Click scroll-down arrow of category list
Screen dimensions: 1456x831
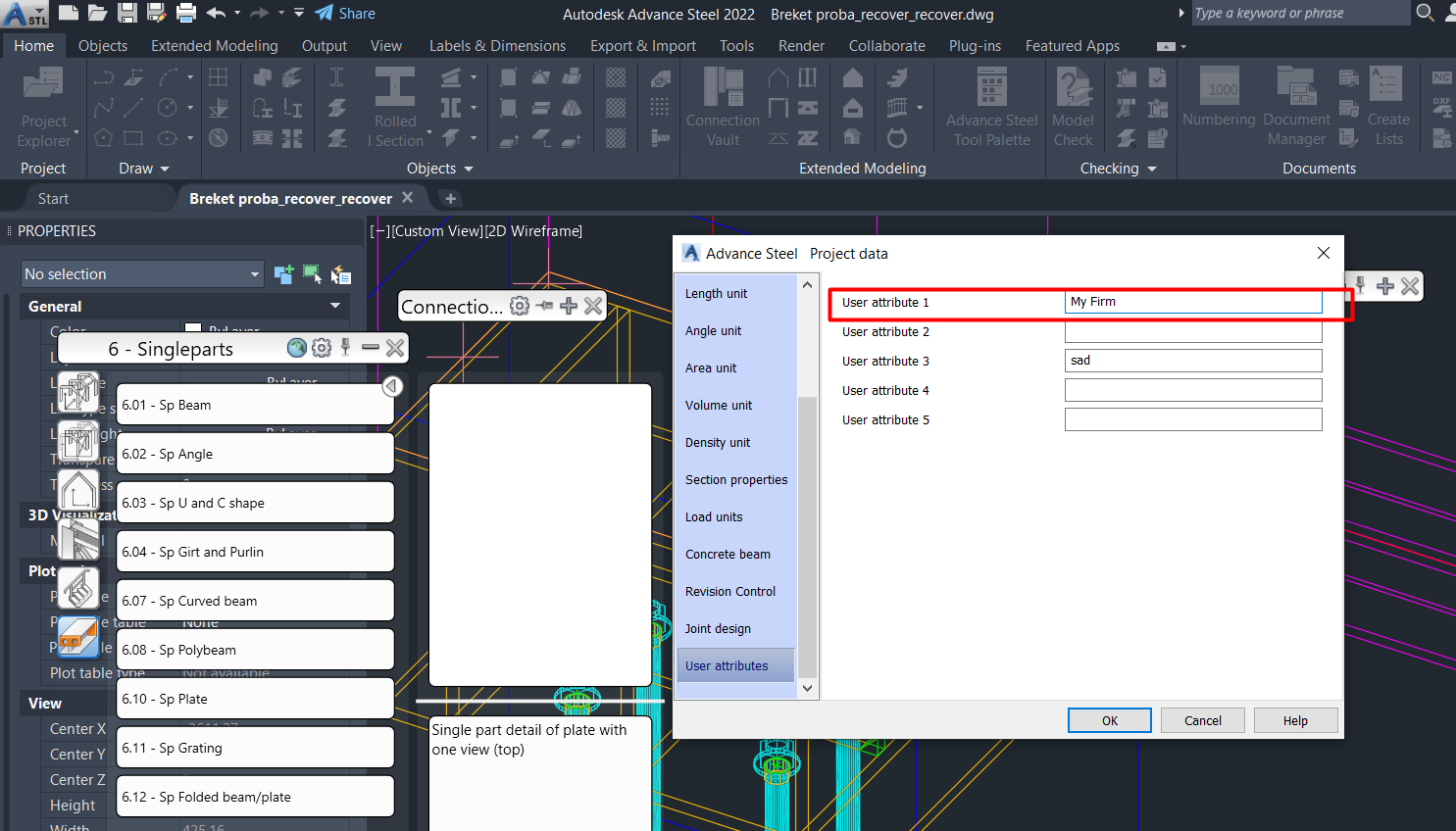click(808, 688)
